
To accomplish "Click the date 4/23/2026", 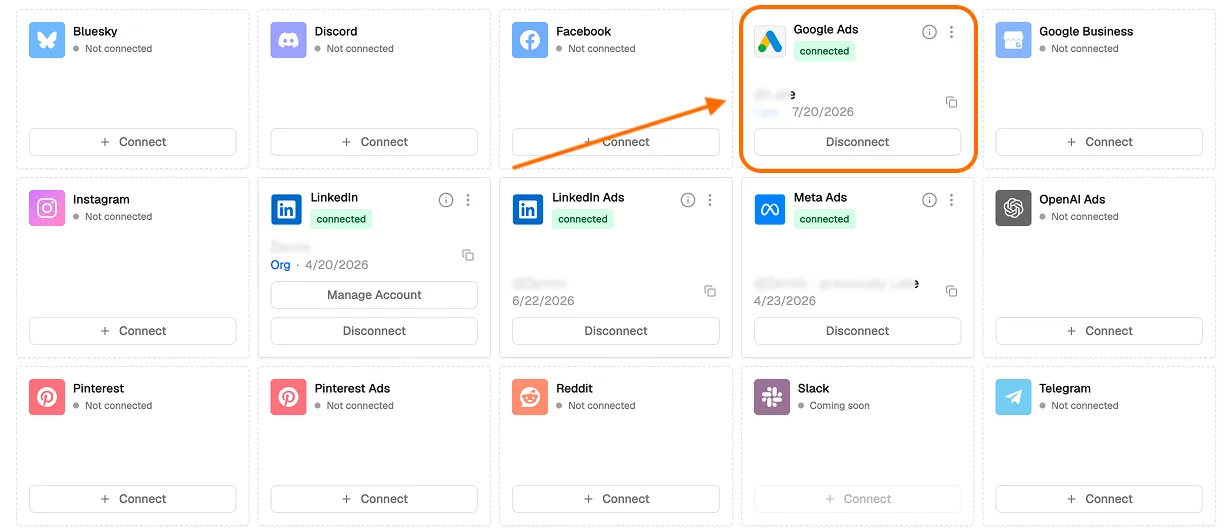I will (785, 300).
